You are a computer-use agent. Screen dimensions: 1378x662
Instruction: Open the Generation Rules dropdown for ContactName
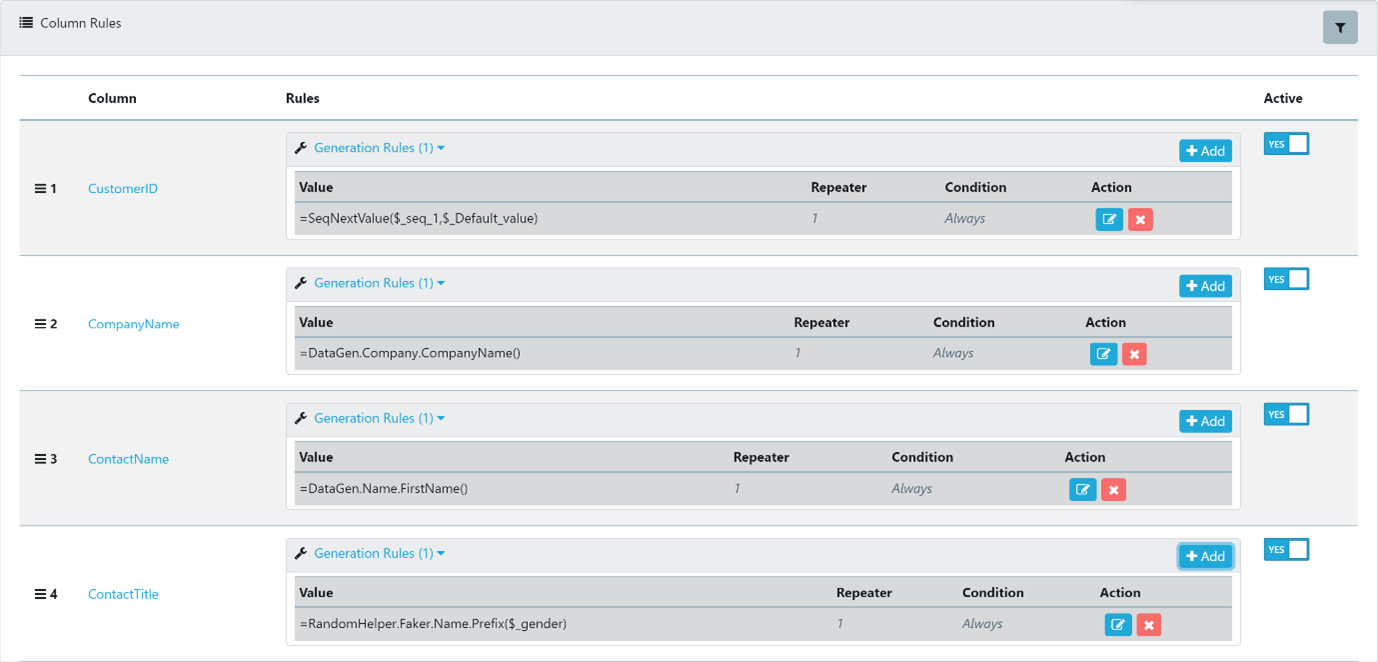pos(379,418)
